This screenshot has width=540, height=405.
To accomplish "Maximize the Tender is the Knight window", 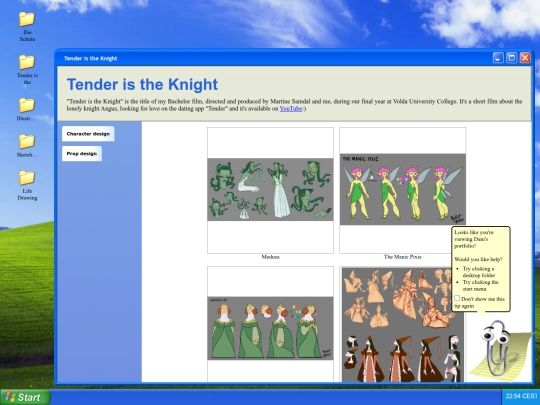I will tap(512, 58).
